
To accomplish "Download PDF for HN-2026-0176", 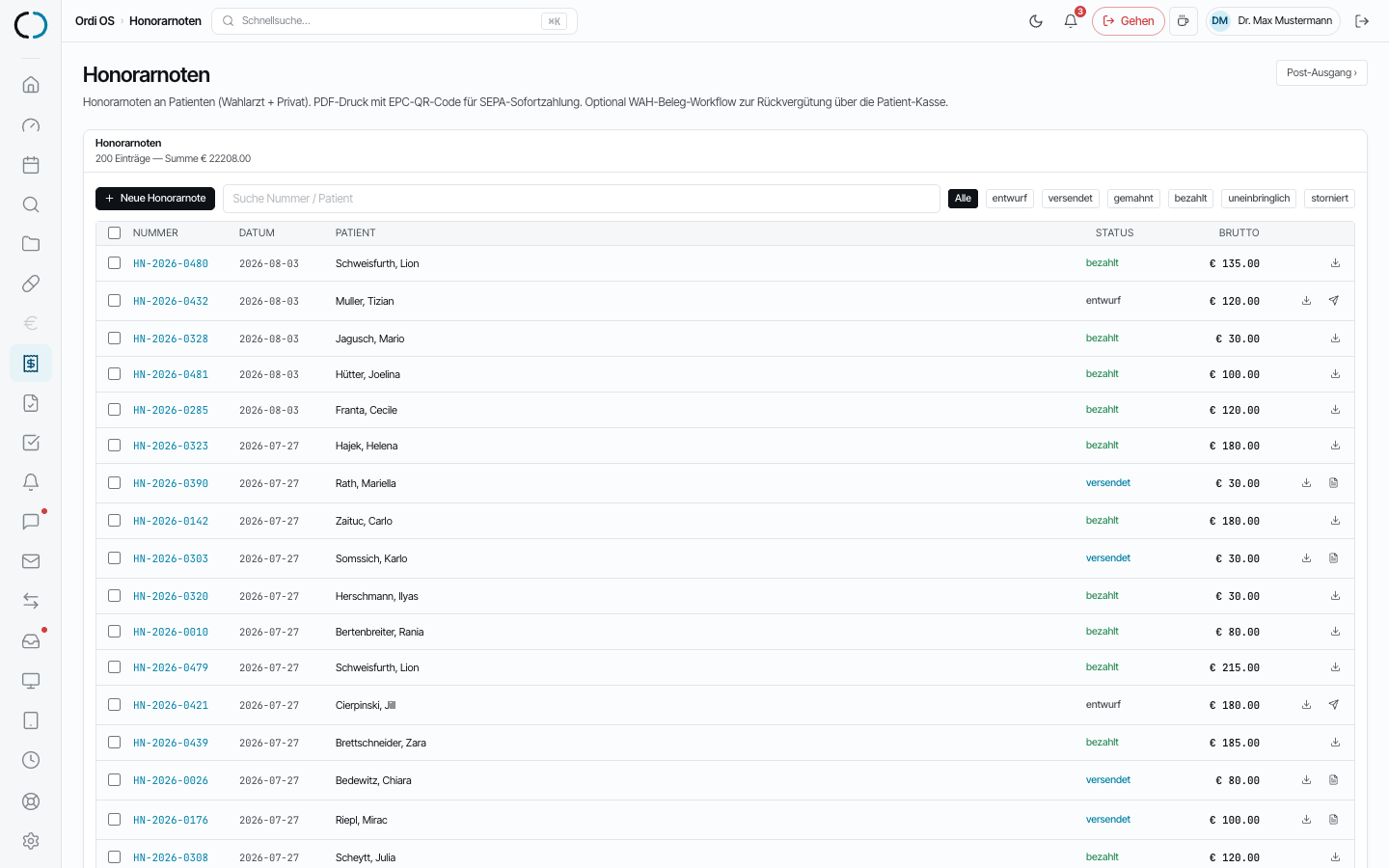I will [1306, 820].
